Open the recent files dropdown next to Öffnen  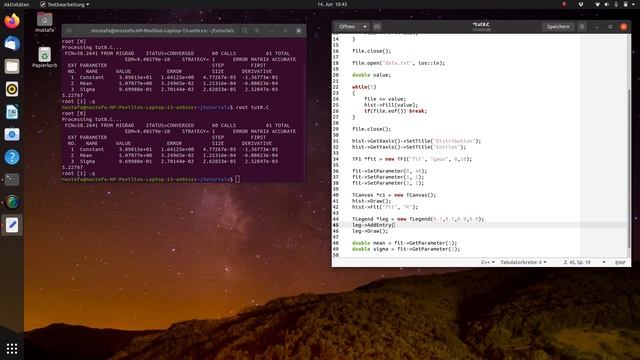pos(365,27)
